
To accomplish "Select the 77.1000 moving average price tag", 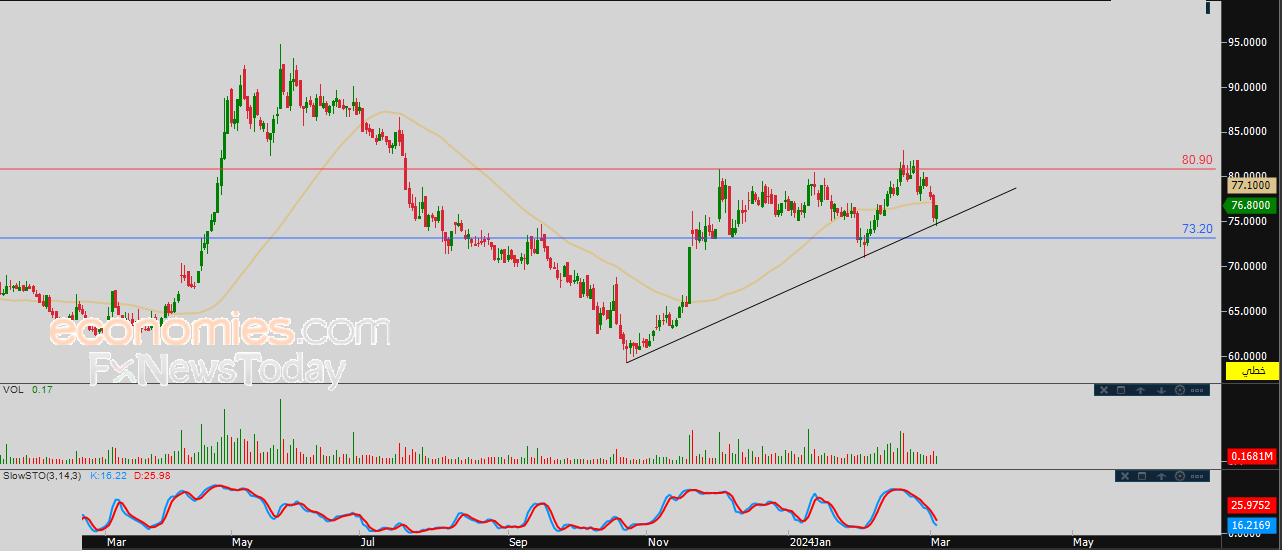I will click(1251, 185).
